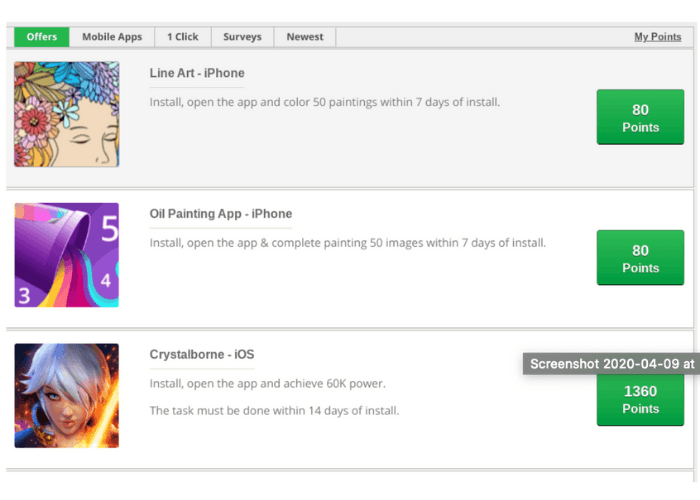700x500 pixels.
Task: Select the text 'achieve 60K power'
Action: click(333, 383)
